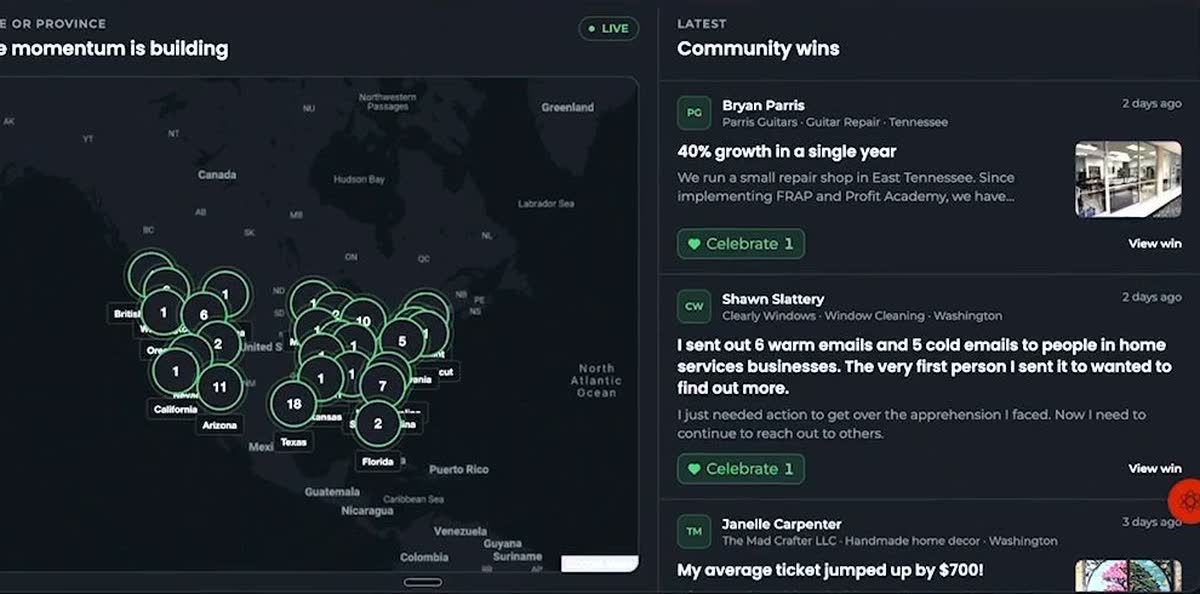Click the '2 days ago' timestamp on Bryan's post
This screenshot has height=594, width=1200.
pyautogui.click(x=1151, y=104)
